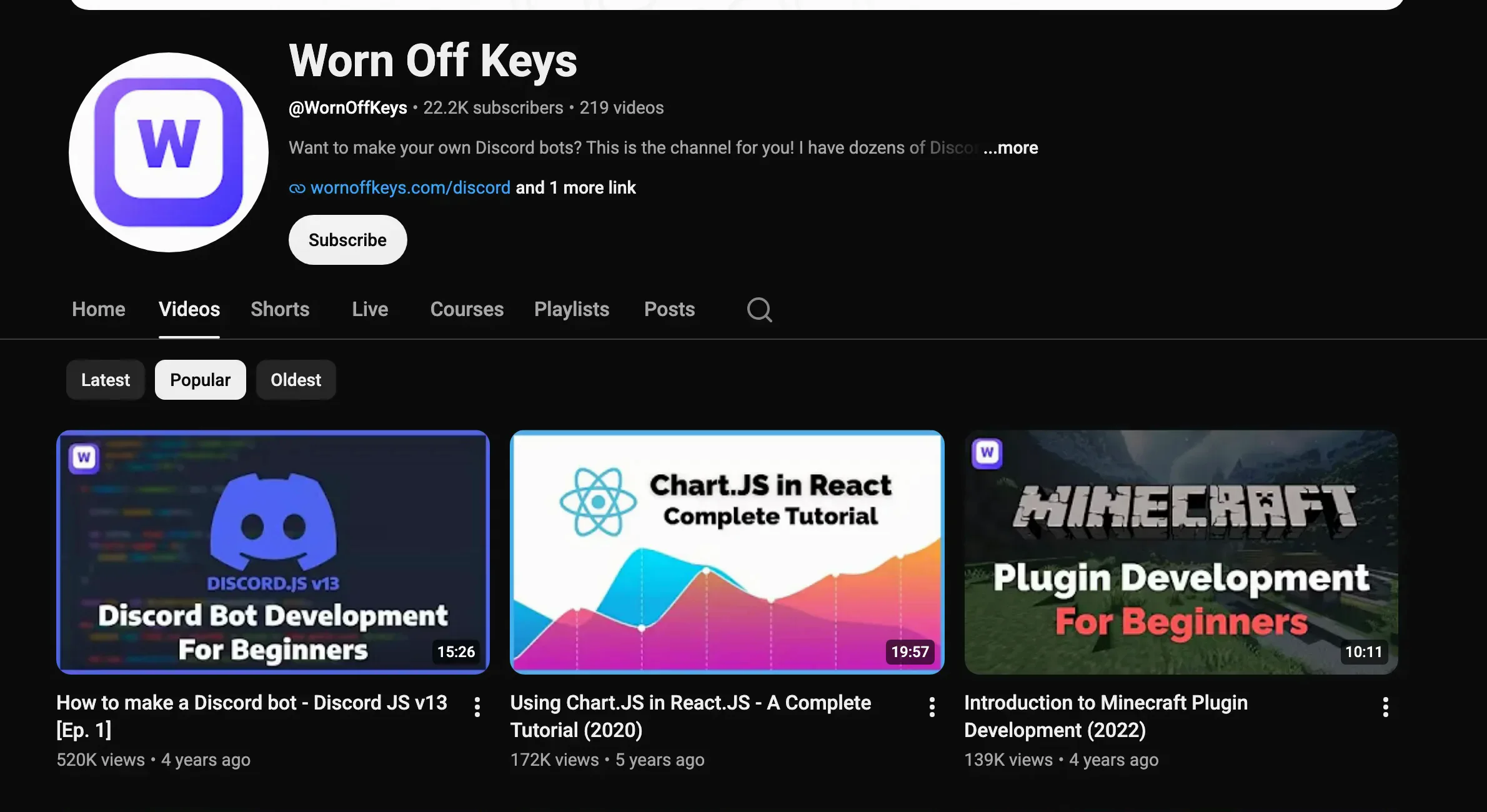Open the Posts tab
The height and width of the screenshot is (812, 1487).
pos(669,309)
